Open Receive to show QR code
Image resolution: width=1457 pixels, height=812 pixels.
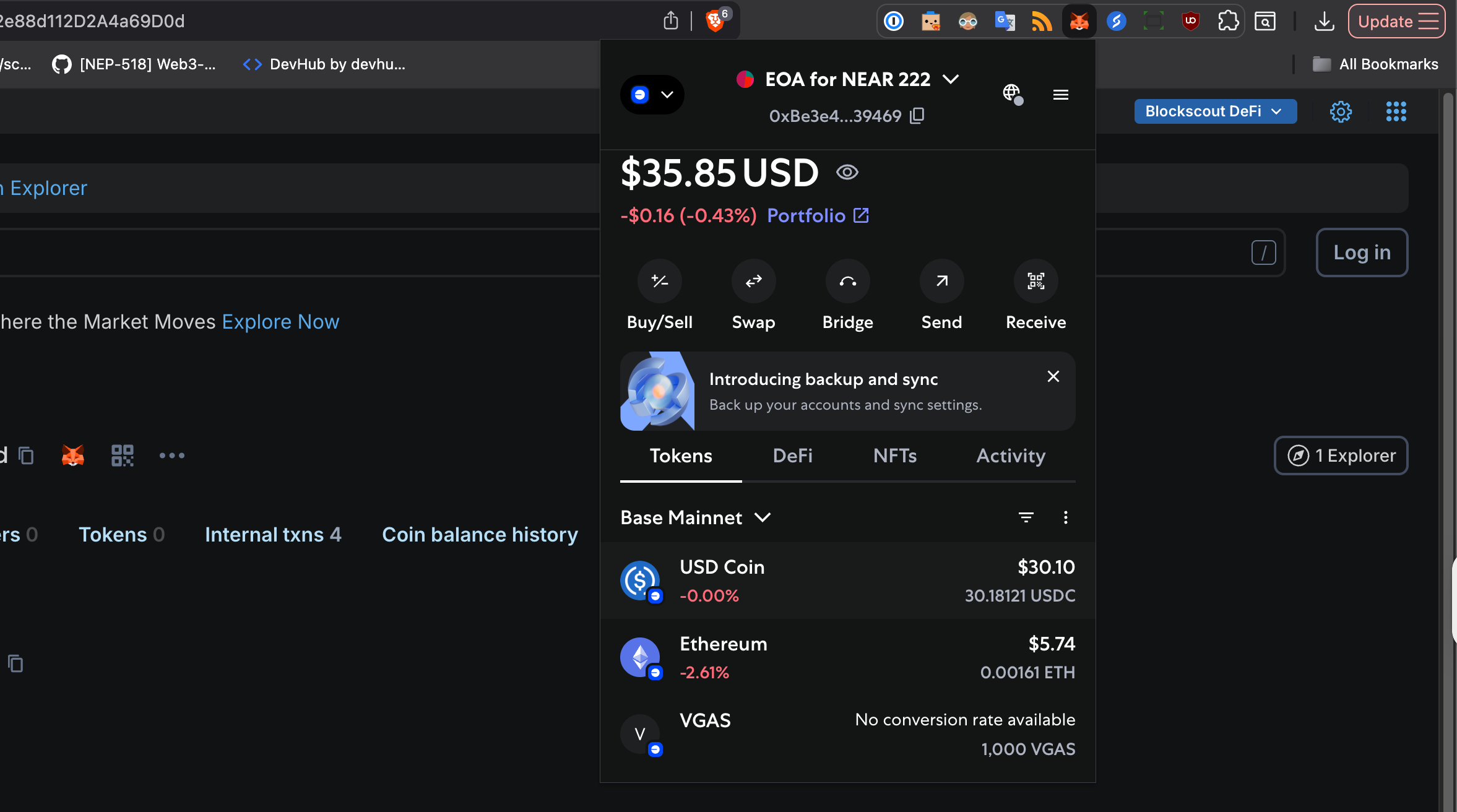1034,281
